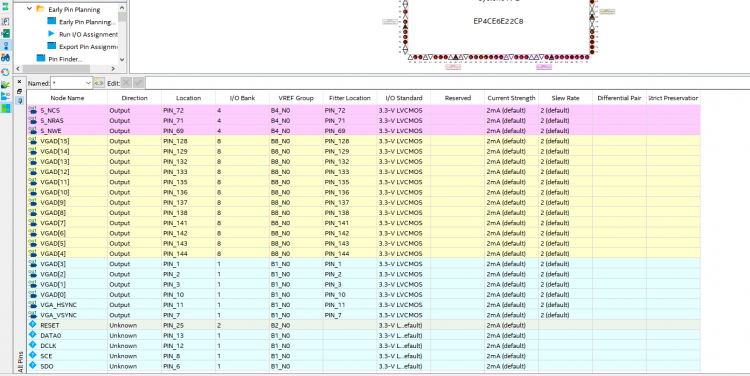Click the All Pins vertical tab label
Screen dimensions: 750x376
20,362
